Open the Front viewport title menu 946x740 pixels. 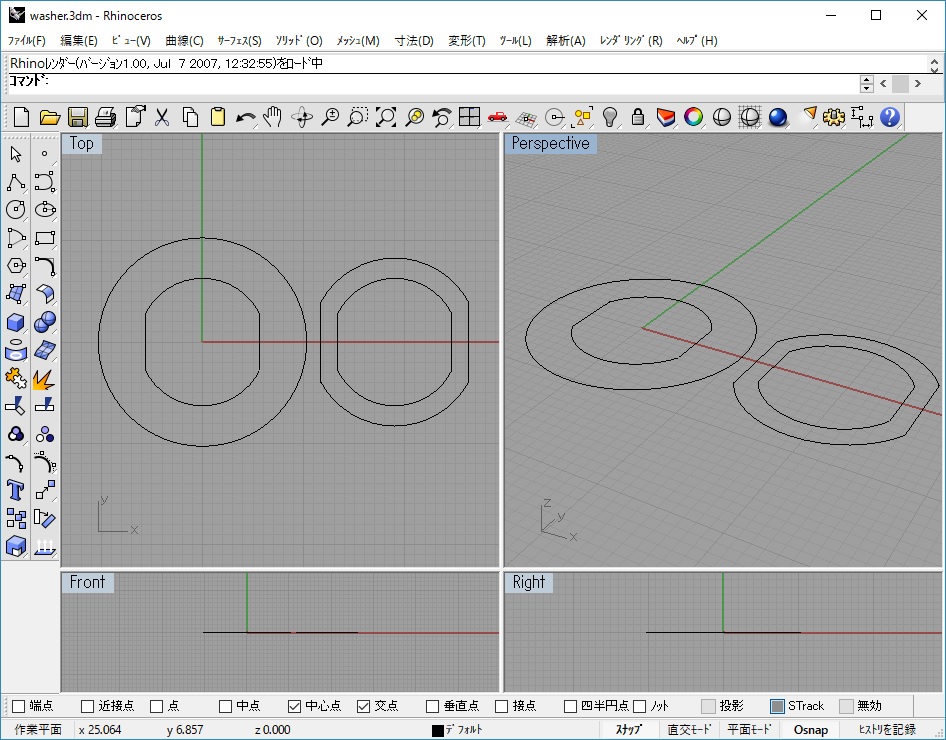(87, 583)
